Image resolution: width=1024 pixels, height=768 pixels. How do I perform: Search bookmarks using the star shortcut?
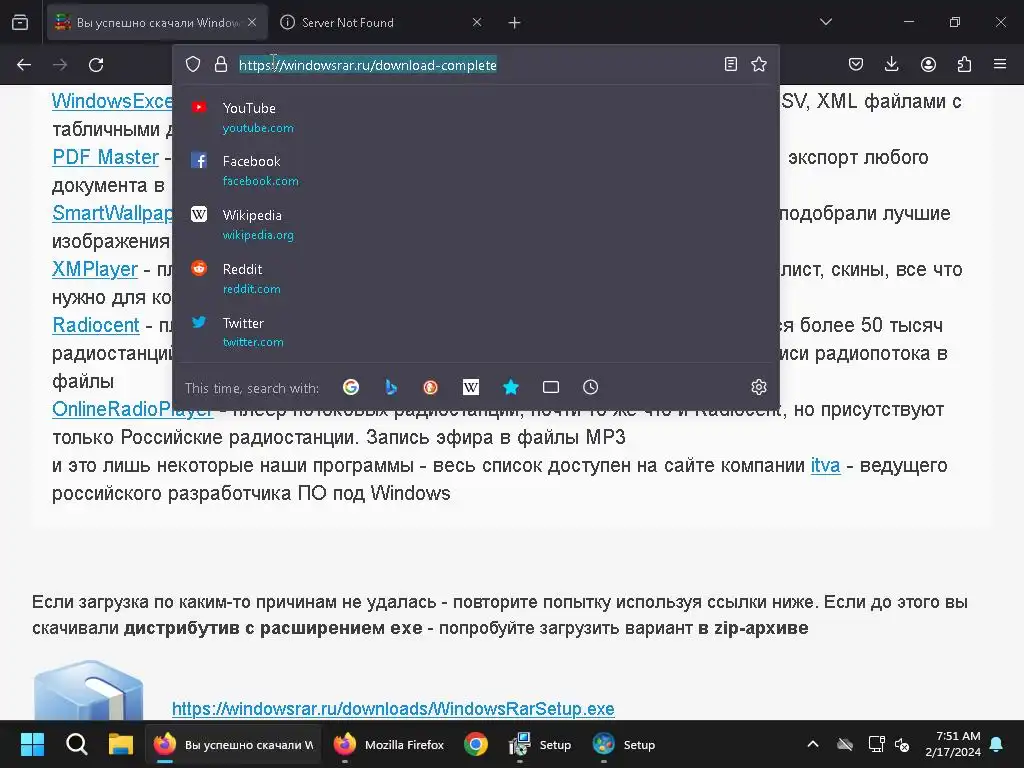click(x=511, y=387)
